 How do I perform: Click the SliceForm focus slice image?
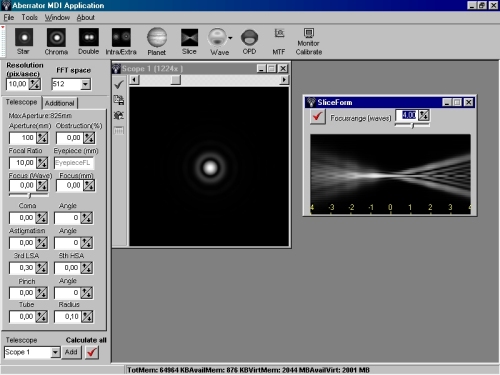[x=390, y=174]
